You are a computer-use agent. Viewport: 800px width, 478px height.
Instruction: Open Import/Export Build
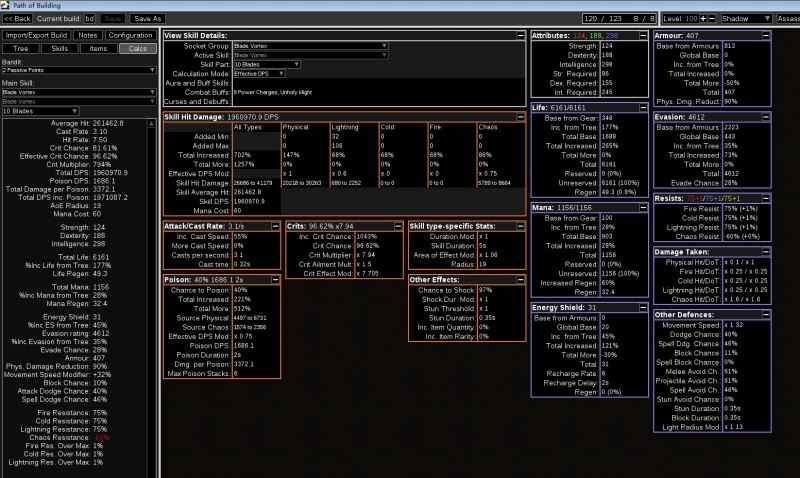[36, 35]
